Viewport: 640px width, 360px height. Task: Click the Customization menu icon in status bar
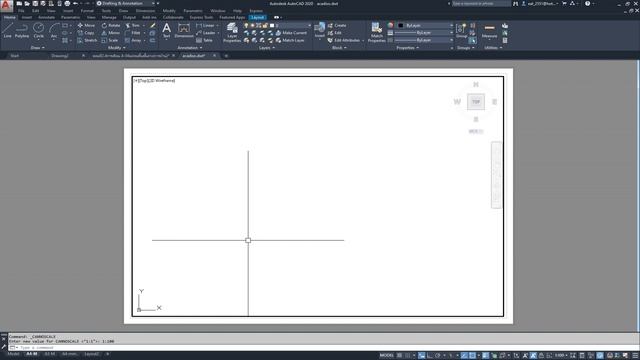click(635, 356)
